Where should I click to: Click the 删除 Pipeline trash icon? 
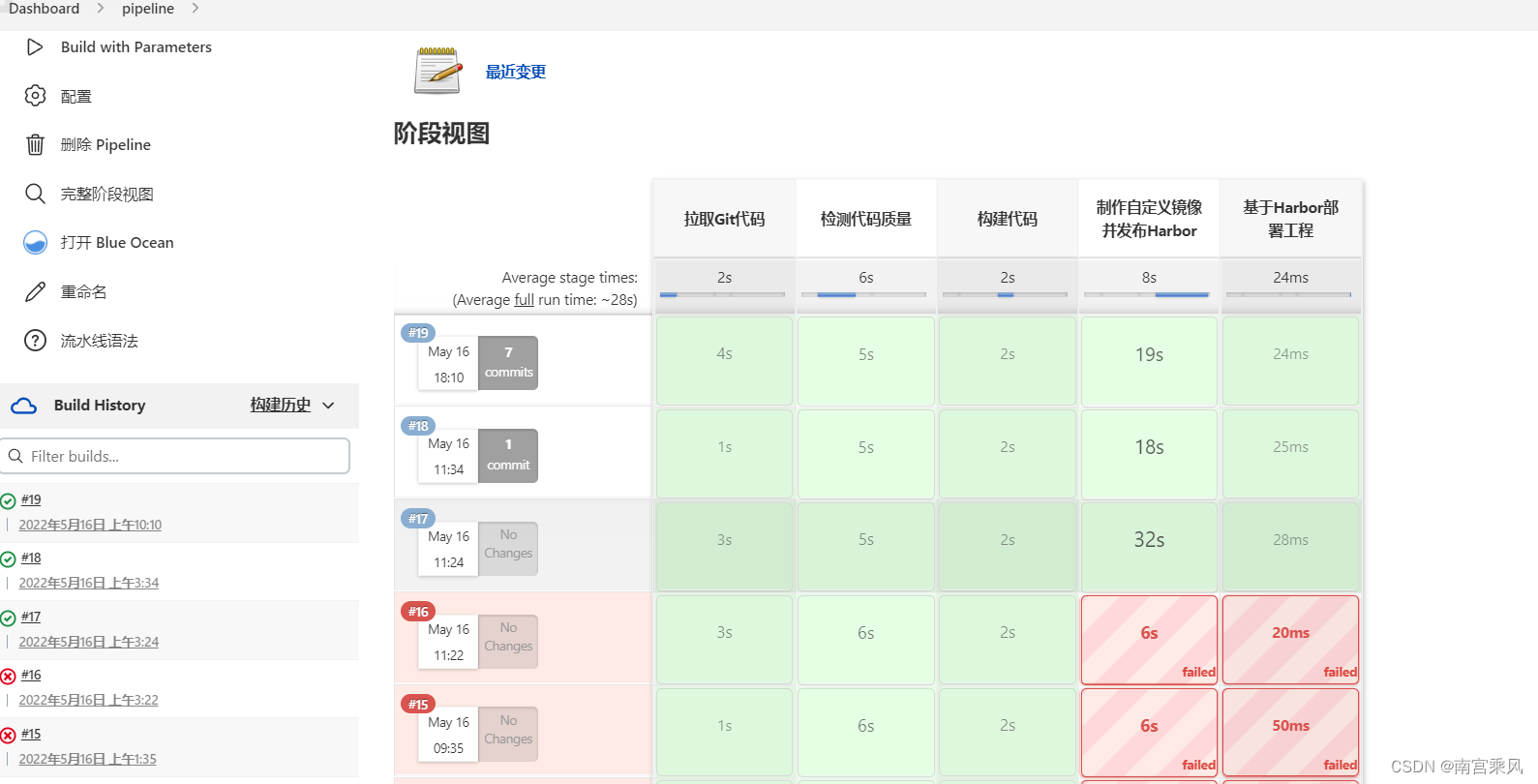[x=35, y=144]
